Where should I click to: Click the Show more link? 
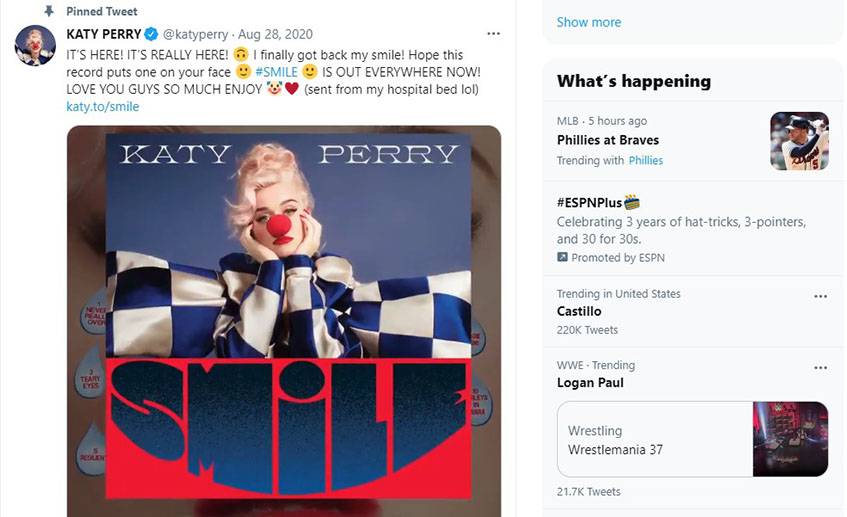point(588,22)
